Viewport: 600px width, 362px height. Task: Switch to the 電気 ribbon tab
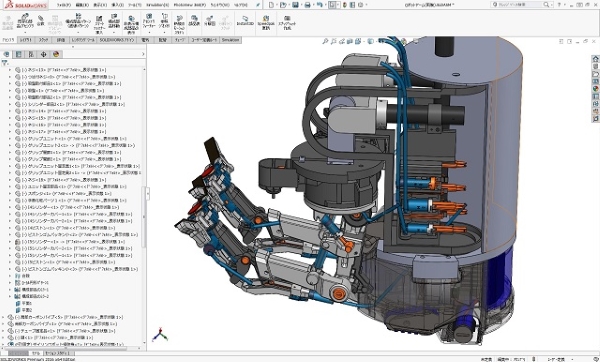145,40
